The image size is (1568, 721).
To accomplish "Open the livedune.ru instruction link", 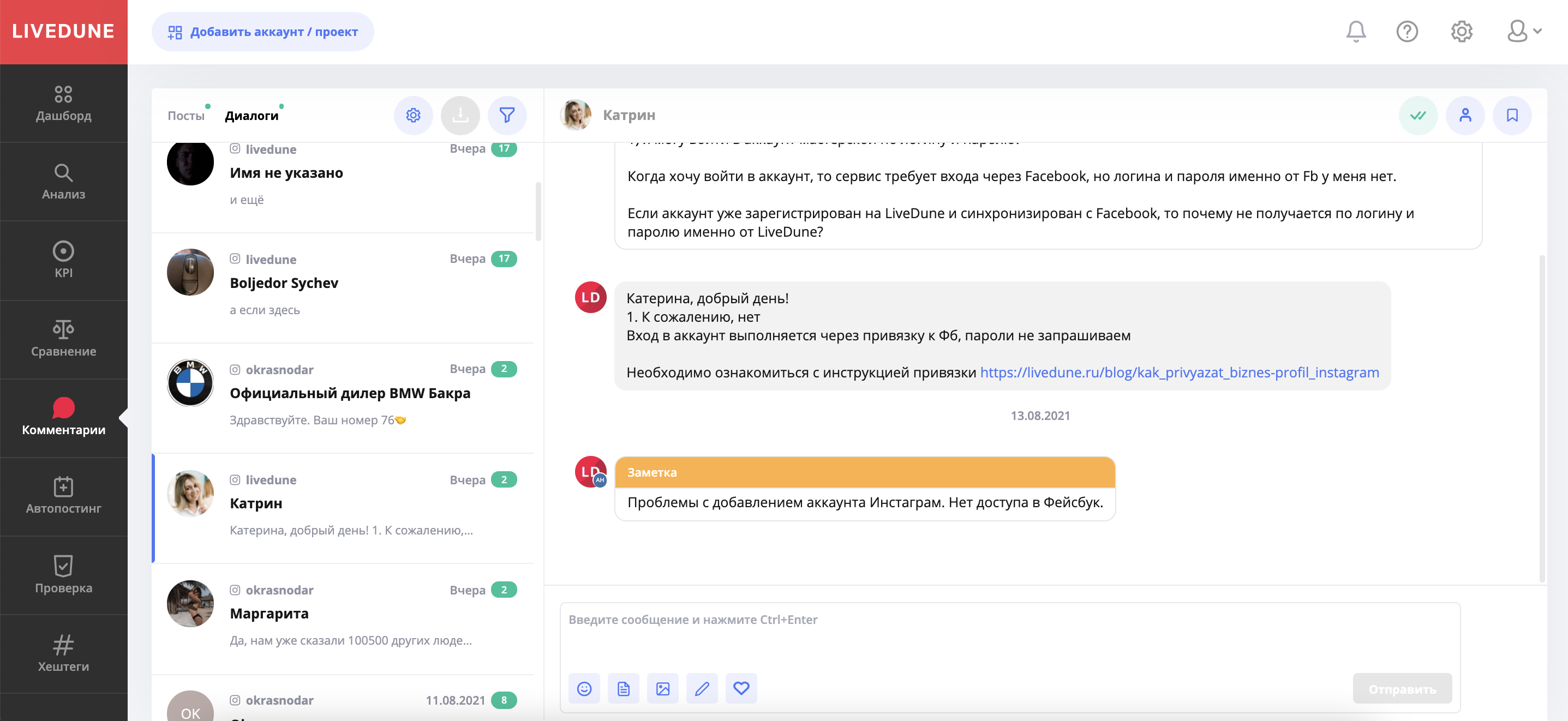I will (x=1179, y=372).
